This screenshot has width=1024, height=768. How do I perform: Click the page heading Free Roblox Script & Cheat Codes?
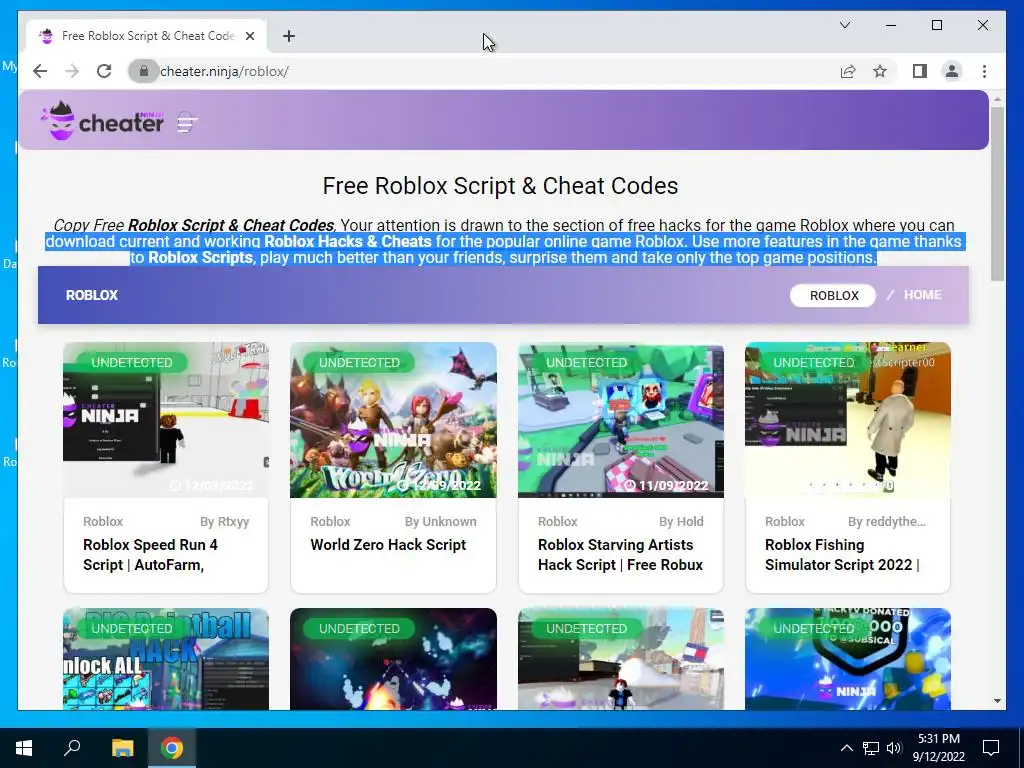pos(500,186)
